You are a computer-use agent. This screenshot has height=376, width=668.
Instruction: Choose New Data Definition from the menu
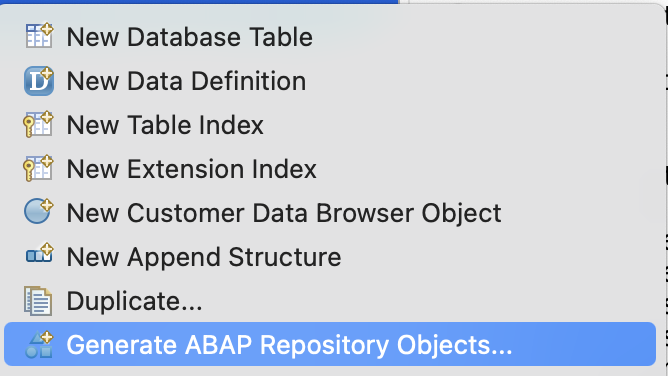coord(186,81)
